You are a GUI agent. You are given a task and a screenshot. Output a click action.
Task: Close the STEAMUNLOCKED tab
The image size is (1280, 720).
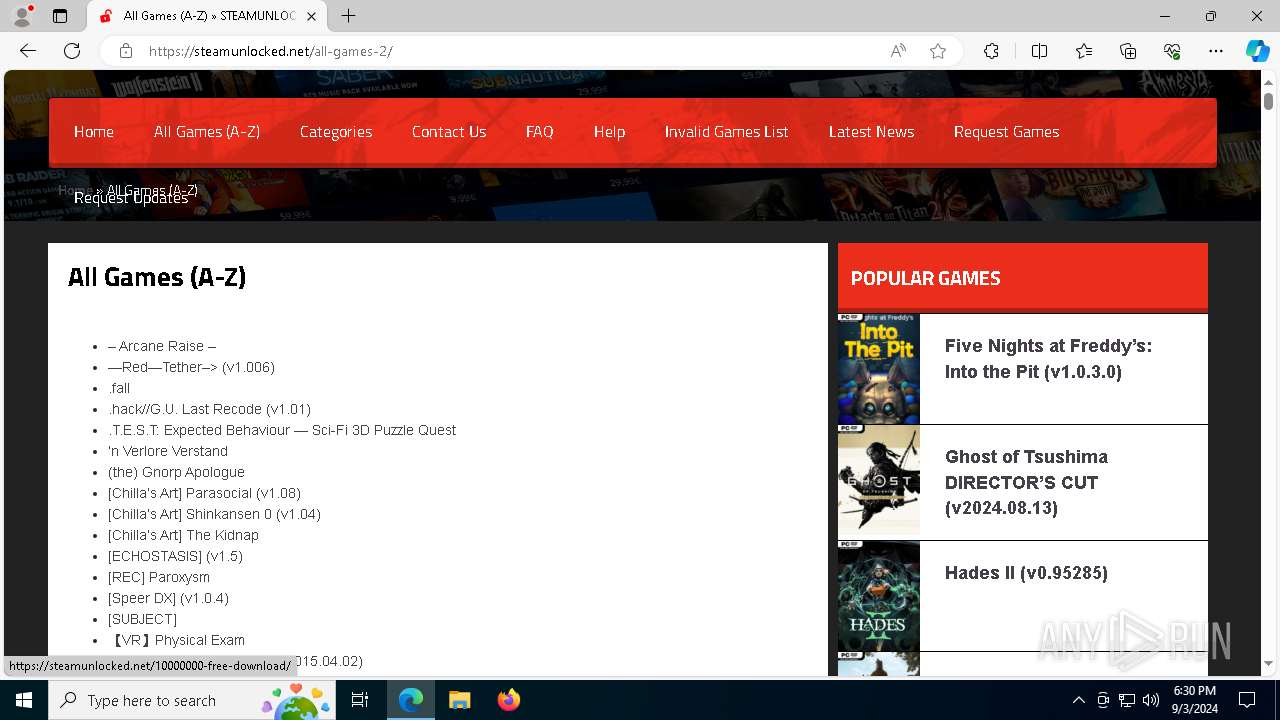coord(312,16)
